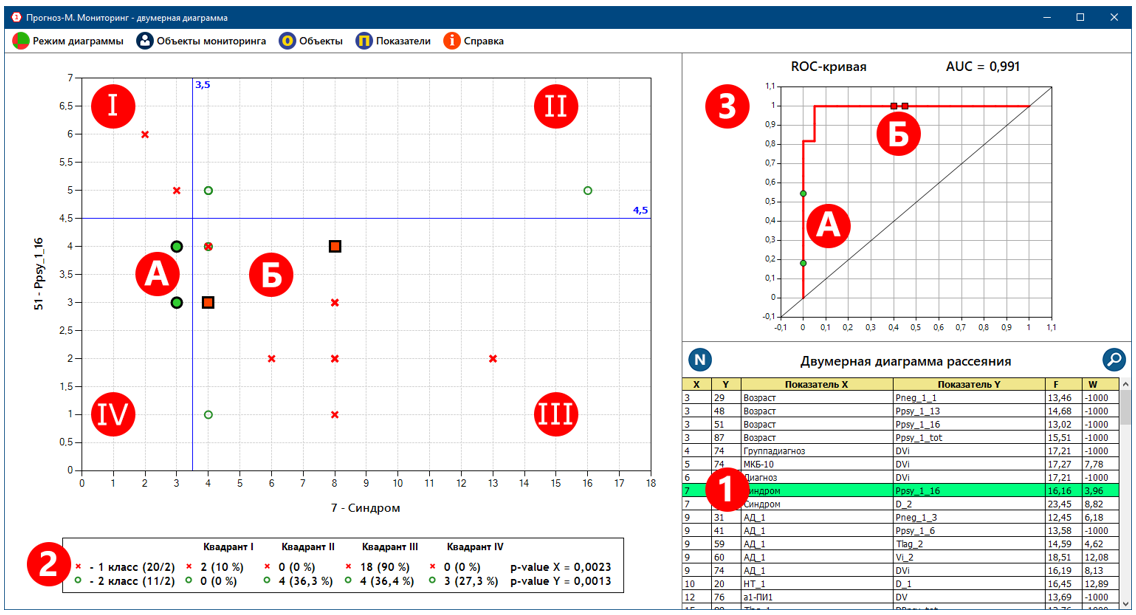Click the red cross point at X=13

pos(492,358)
